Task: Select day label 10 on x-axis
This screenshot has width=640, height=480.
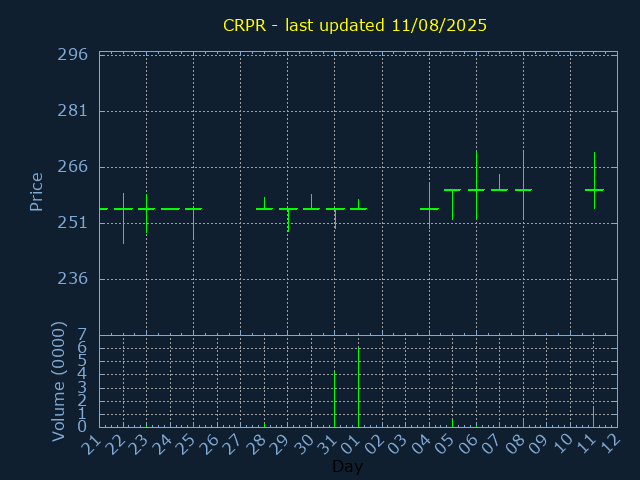Action: (562, 444)
